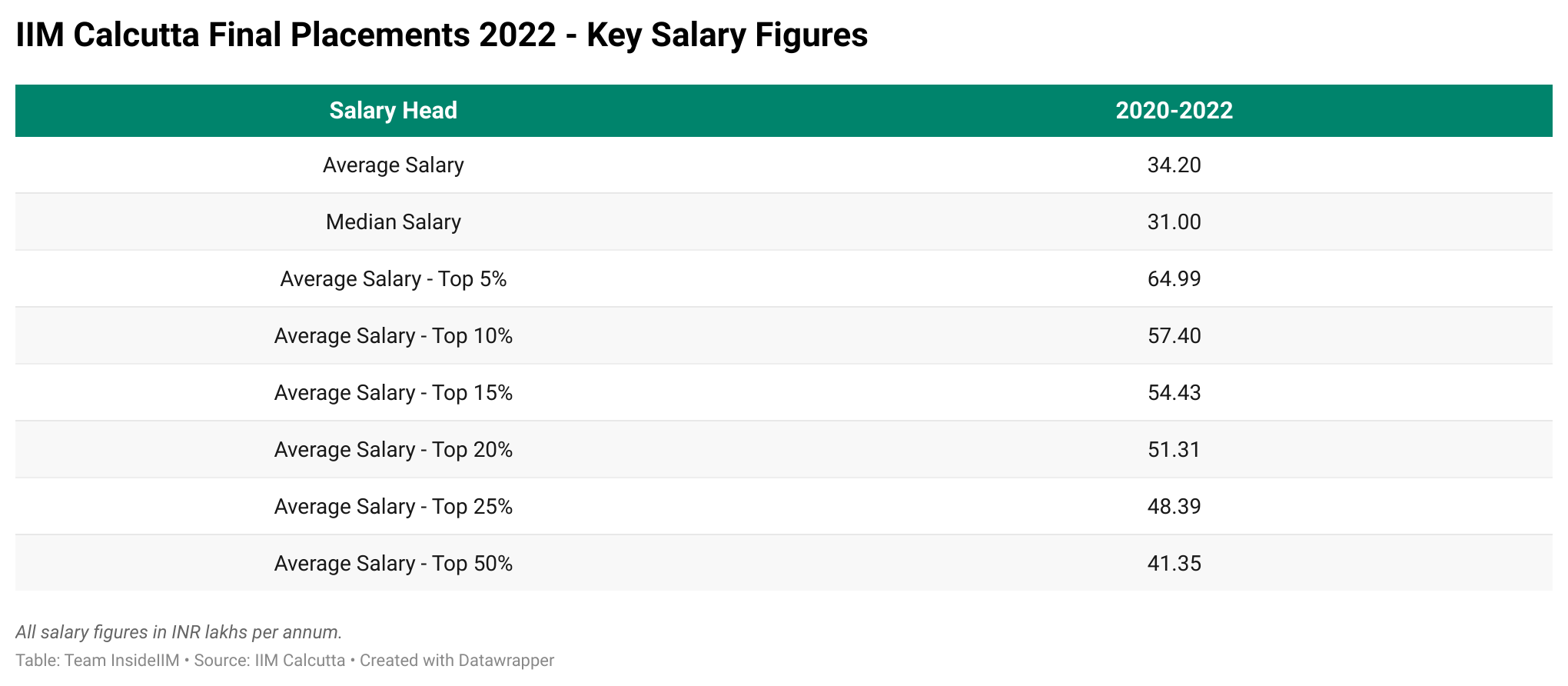The height and width of the screenshot is (686, 1568).
Task: Select the Average Salary row label
Action: [x=393, y=165]
